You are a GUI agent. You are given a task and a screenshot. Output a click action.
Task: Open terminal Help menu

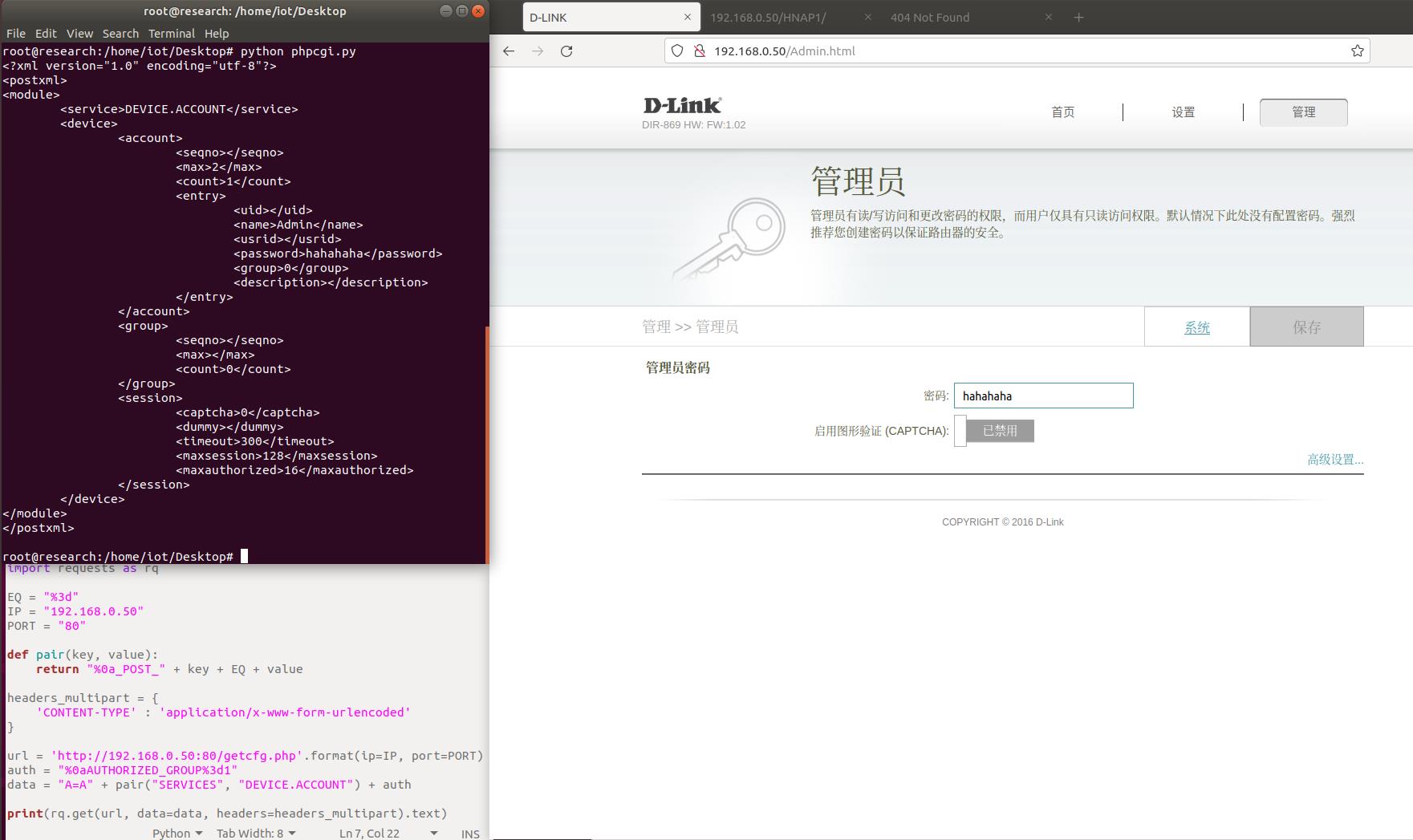tap(217, 33)
